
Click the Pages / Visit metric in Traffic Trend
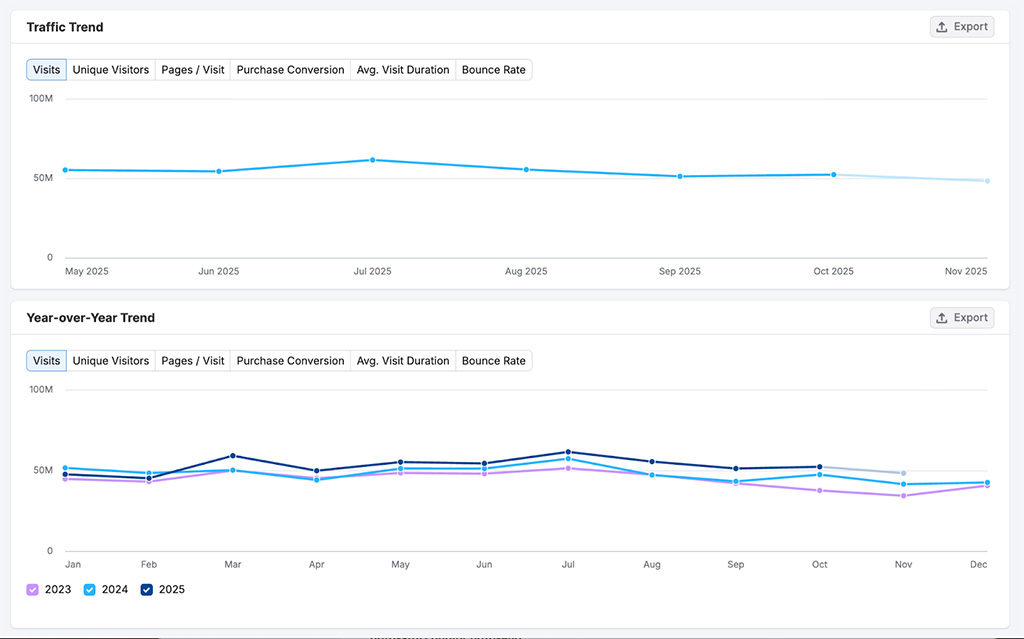(192, 69)
